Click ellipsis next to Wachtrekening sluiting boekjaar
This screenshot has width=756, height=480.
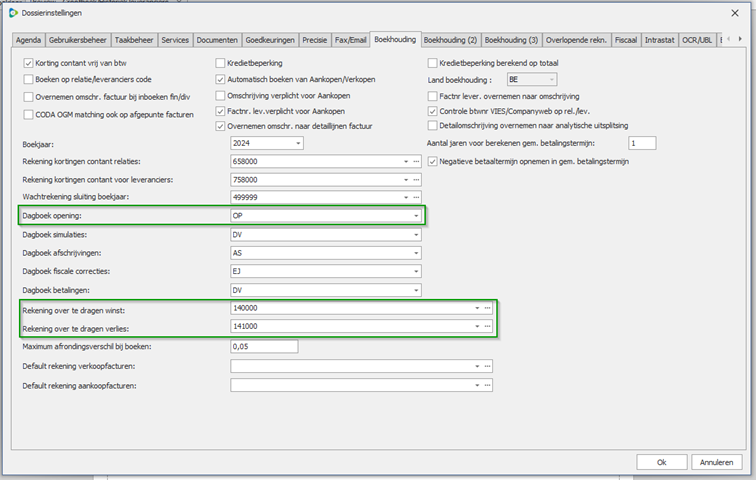[416, 197]
